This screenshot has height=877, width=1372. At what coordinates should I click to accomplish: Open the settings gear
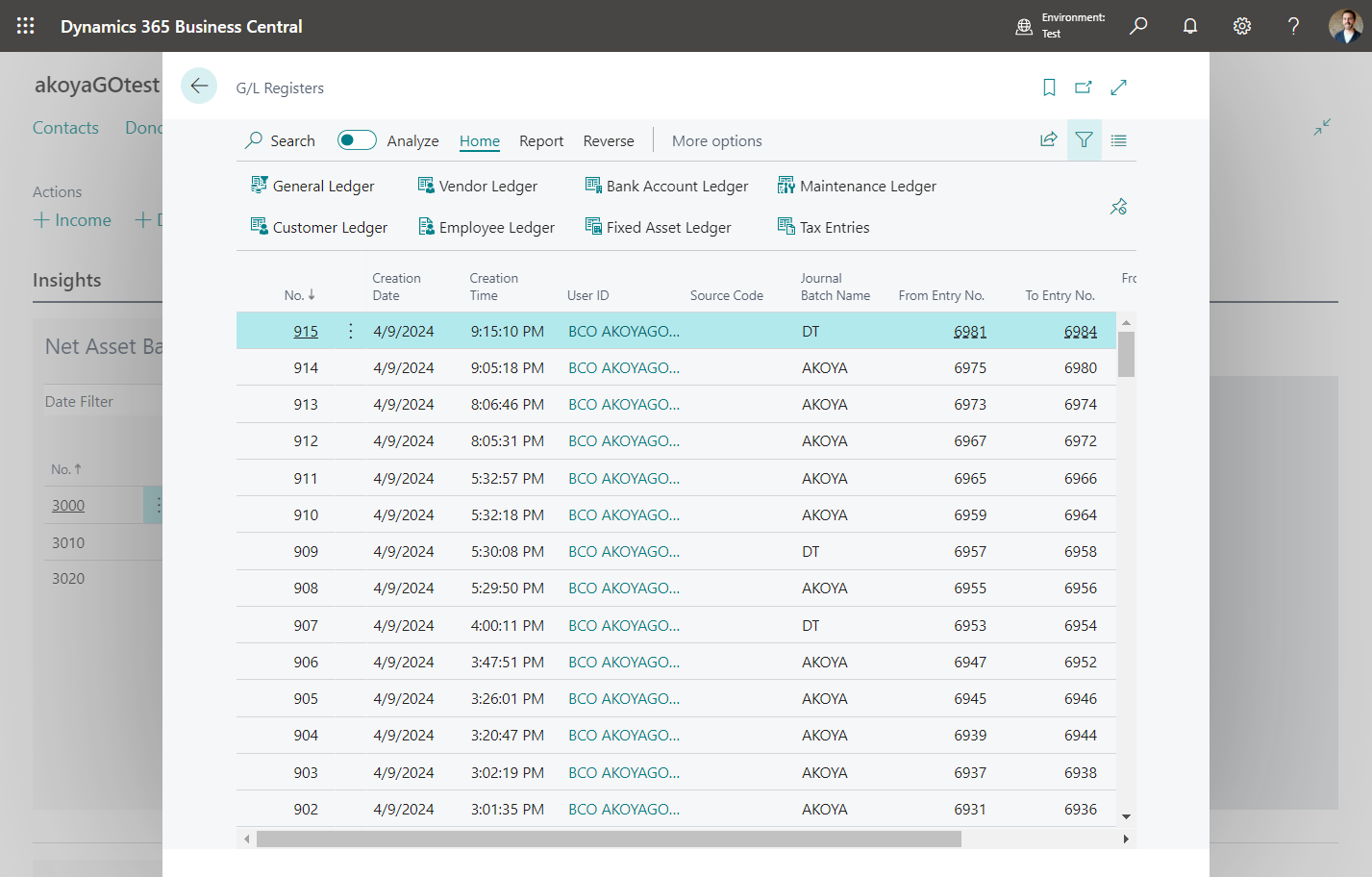(x=1242, y=26)
